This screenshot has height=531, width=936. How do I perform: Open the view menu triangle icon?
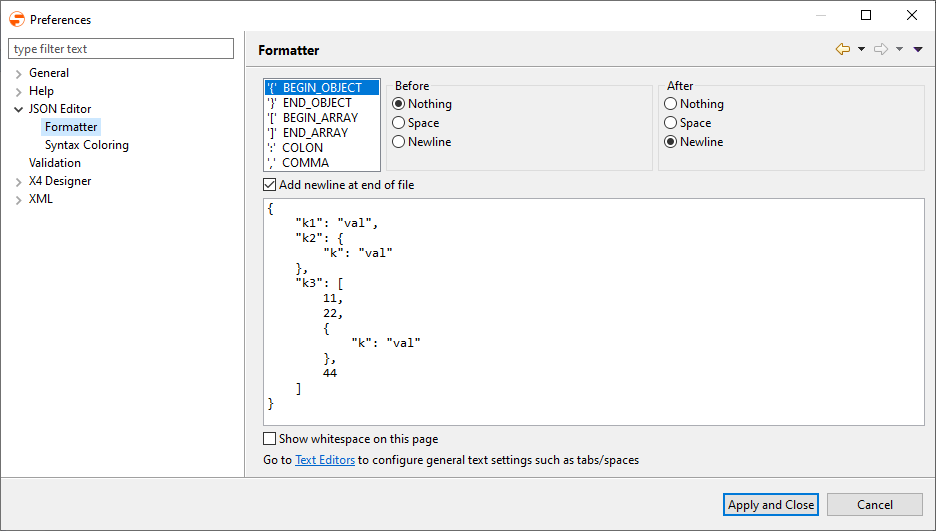point(918,49)
